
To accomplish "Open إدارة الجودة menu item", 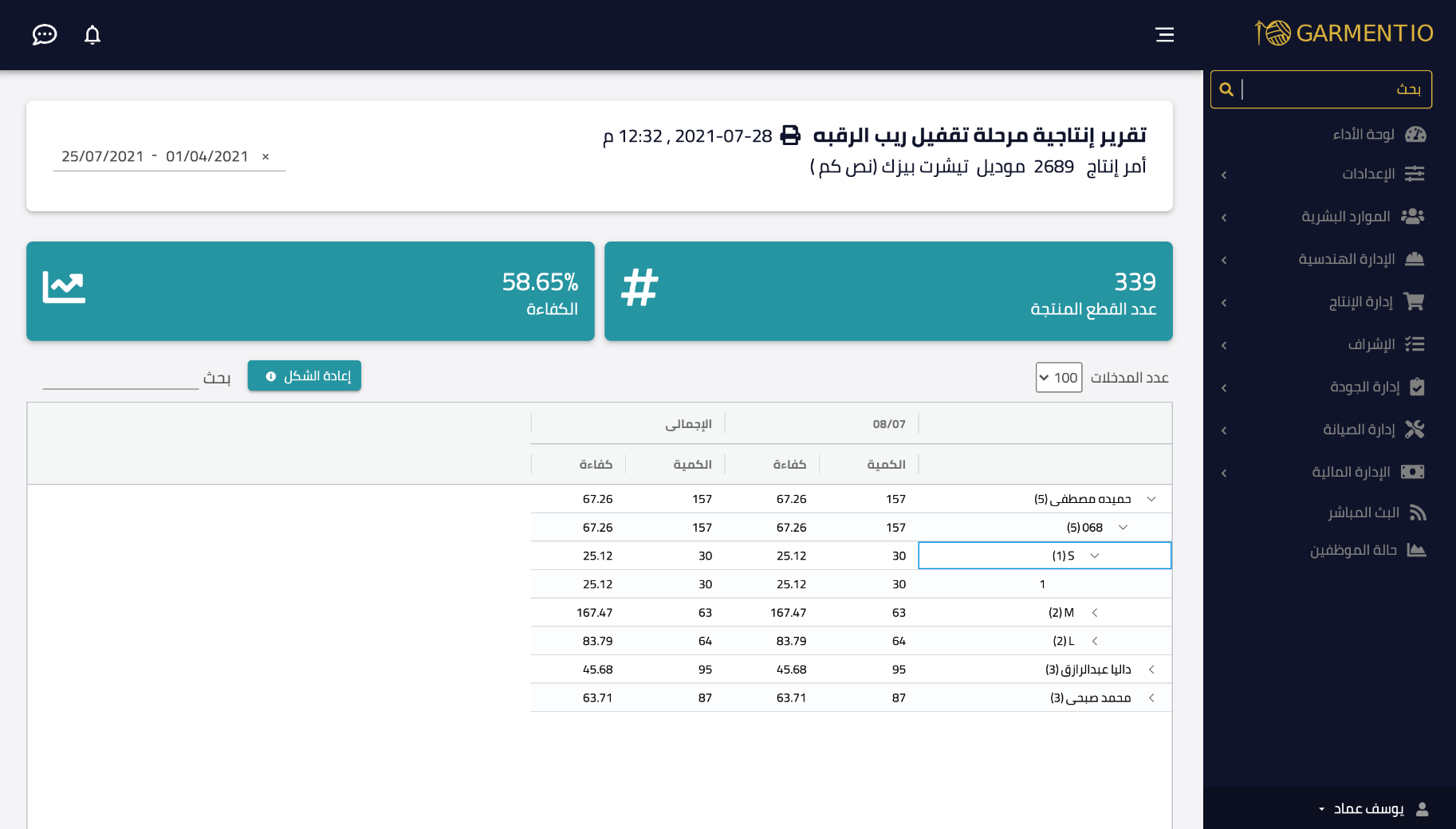I will tap(1364, 387).
